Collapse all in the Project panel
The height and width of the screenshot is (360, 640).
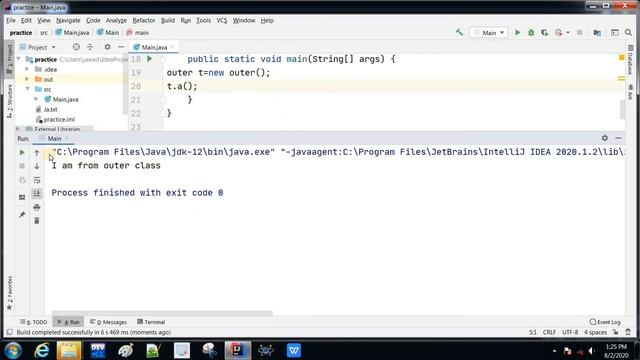(x=90, y=47)
